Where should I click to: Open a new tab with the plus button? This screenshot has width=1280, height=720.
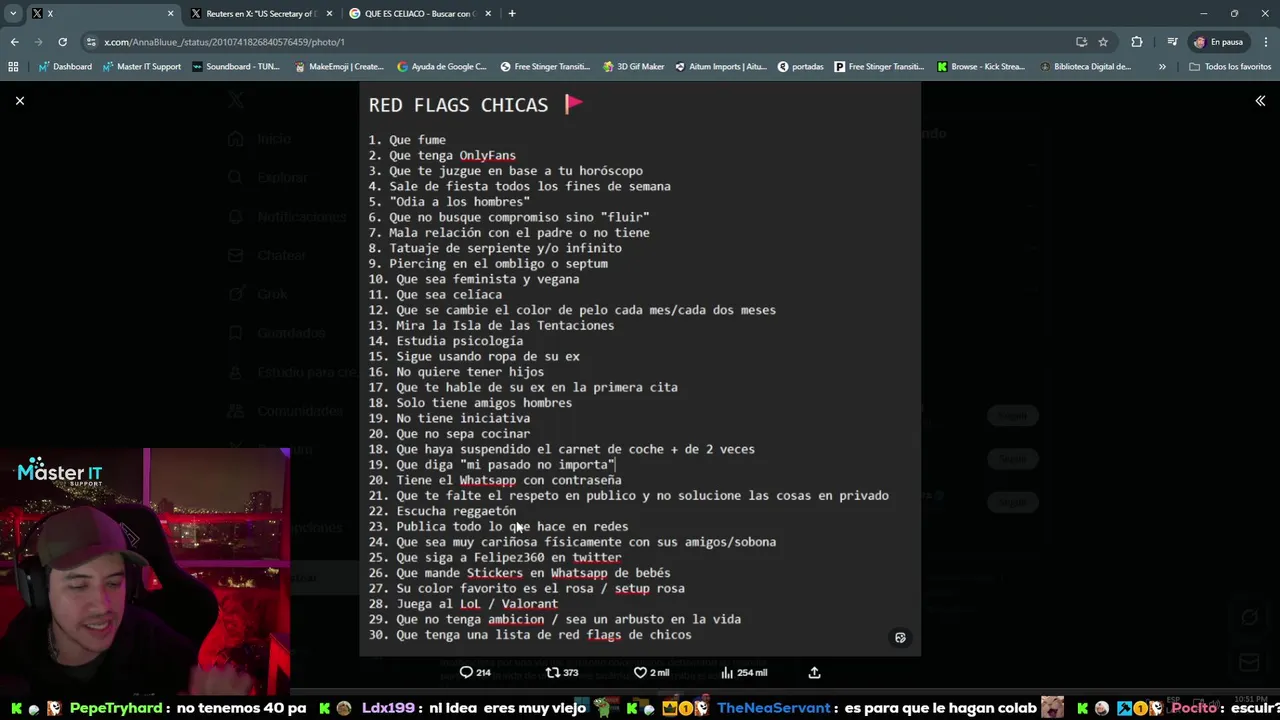pos(512,14)
